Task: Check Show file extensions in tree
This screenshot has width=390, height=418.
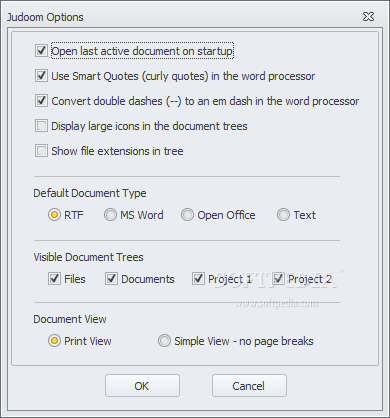Action: pyautogui.click(x=41, y=151)
